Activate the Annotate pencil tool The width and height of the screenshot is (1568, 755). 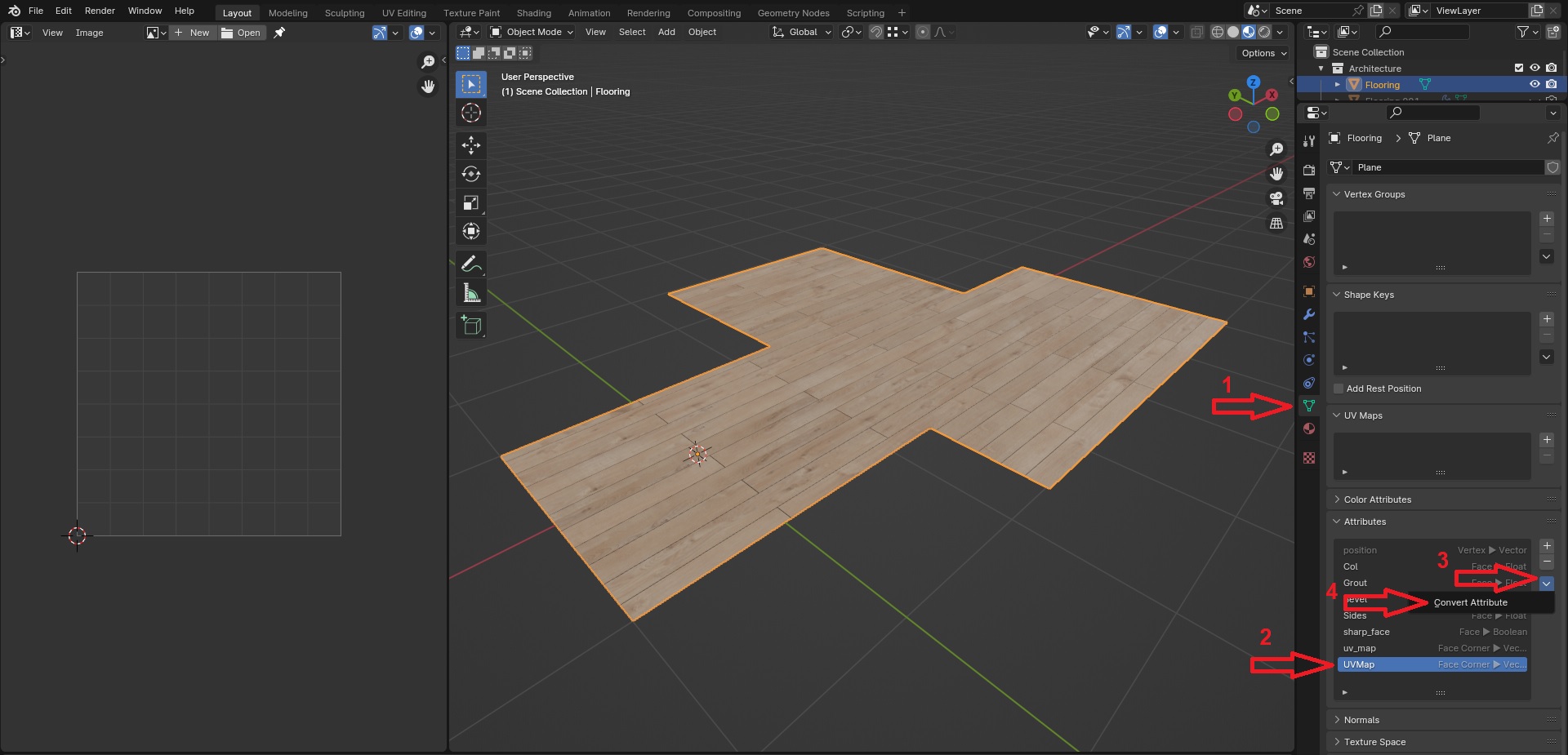tap(471, 264)
